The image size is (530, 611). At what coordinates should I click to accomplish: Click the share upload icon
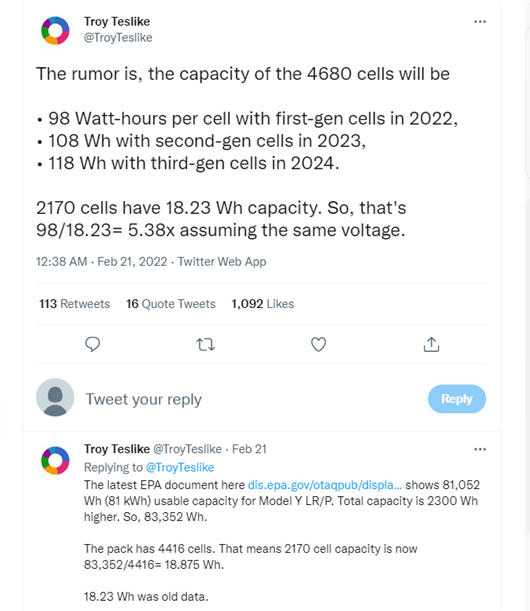click(x=431, y=344)
